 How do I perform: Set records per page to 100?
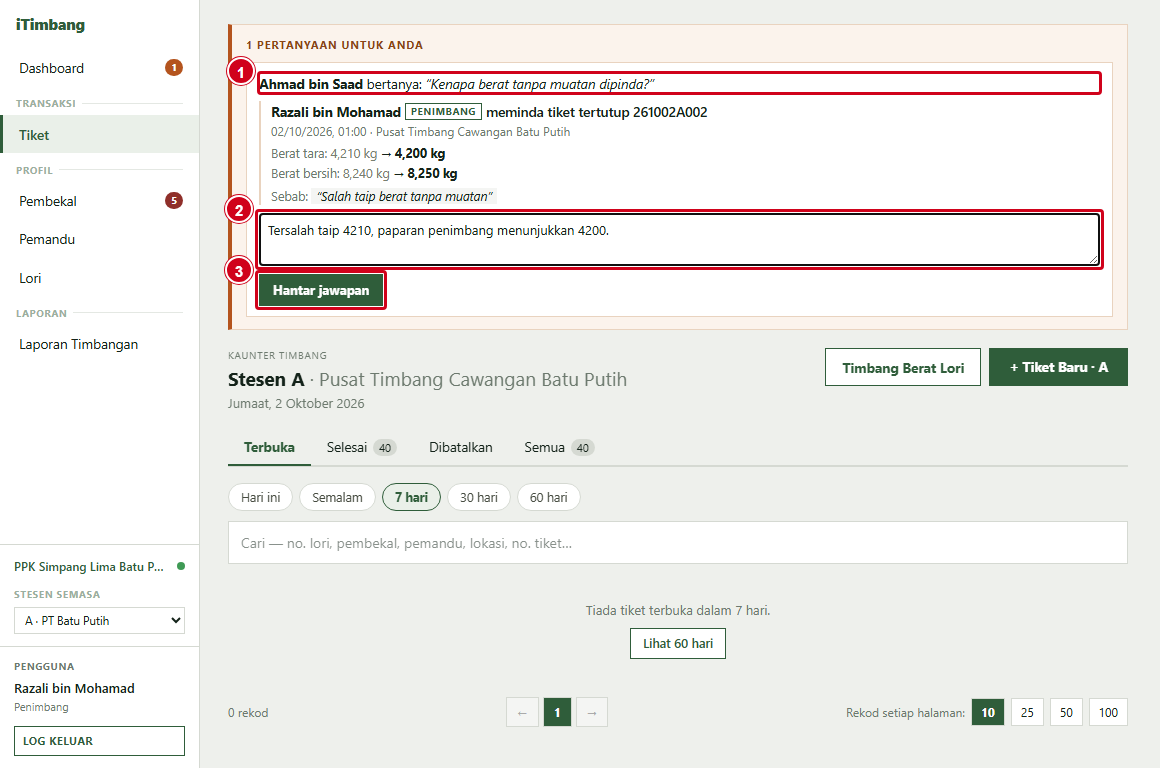pyautogui.click(x=1108, y=713)
